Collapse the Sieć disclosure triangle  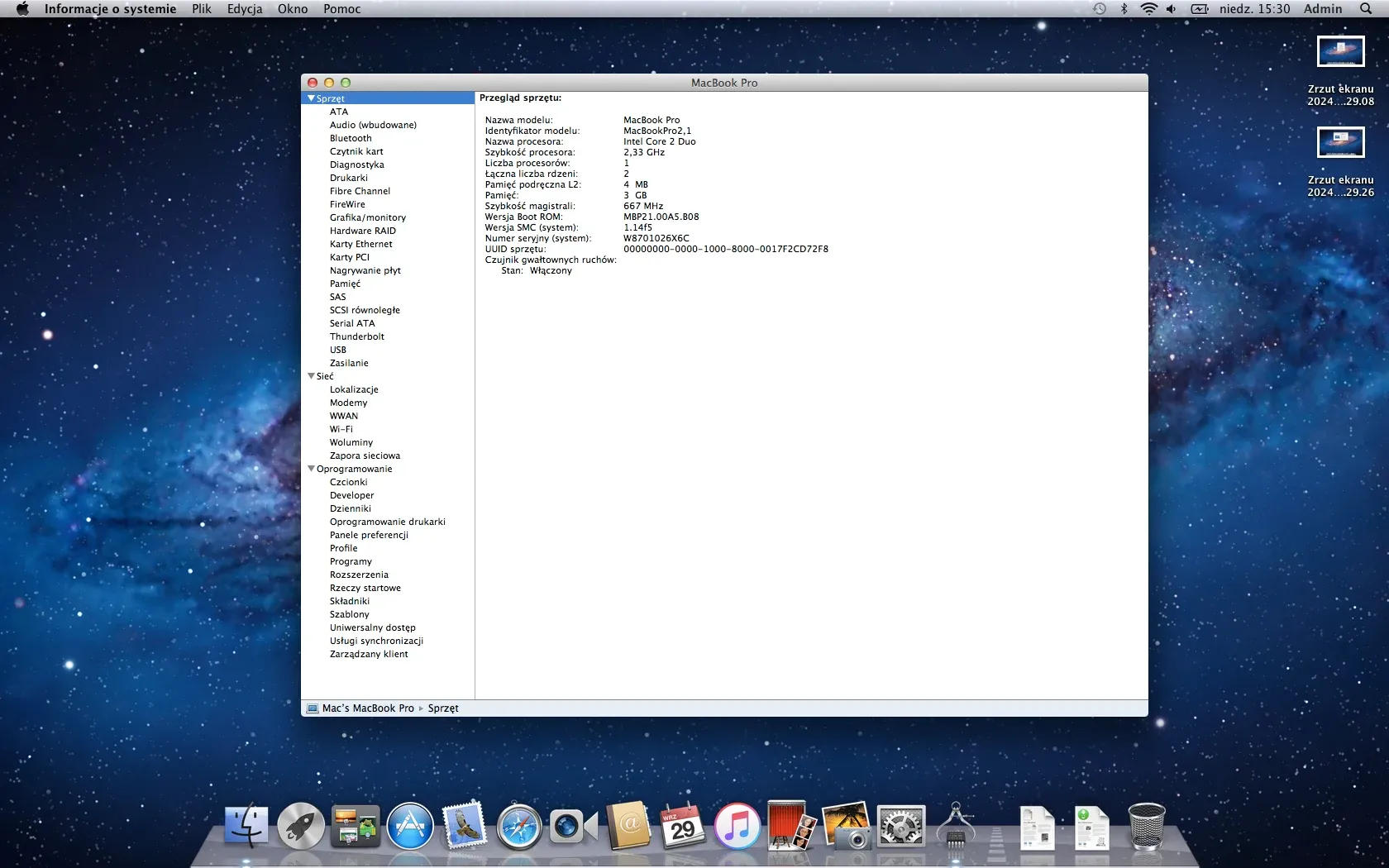[x=312, y=376]
